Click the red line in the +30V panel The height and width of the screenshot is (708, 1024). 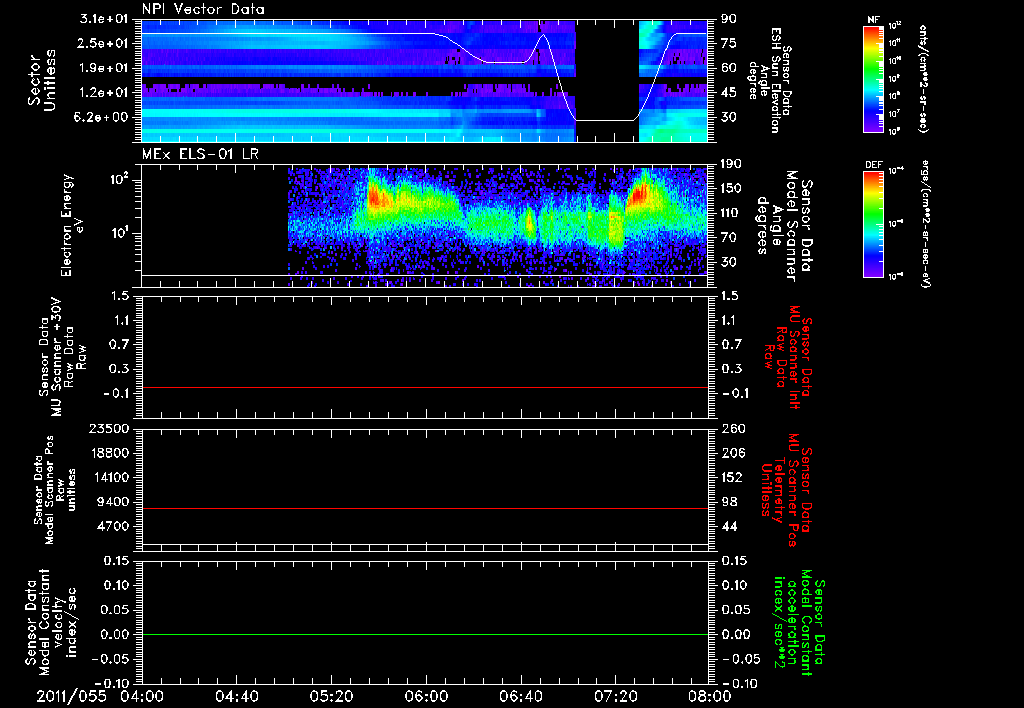[425, 387]
